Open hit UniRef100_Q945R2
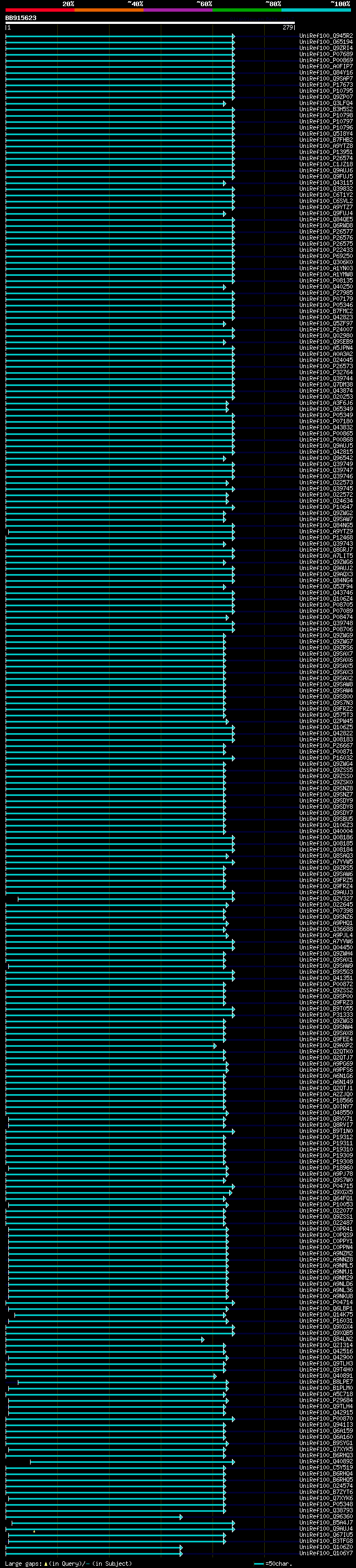The image size is (356, 1568). [326, 36]
